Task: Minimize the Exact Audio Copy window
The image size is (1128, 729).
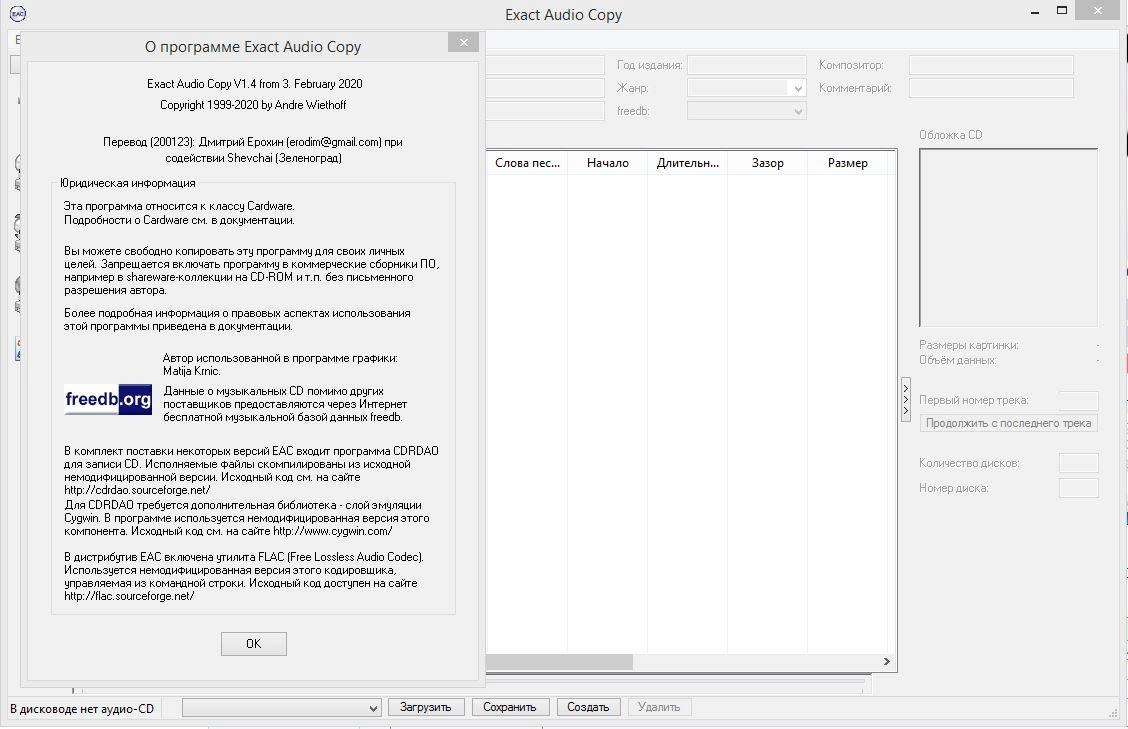Action: point(1034,12)
